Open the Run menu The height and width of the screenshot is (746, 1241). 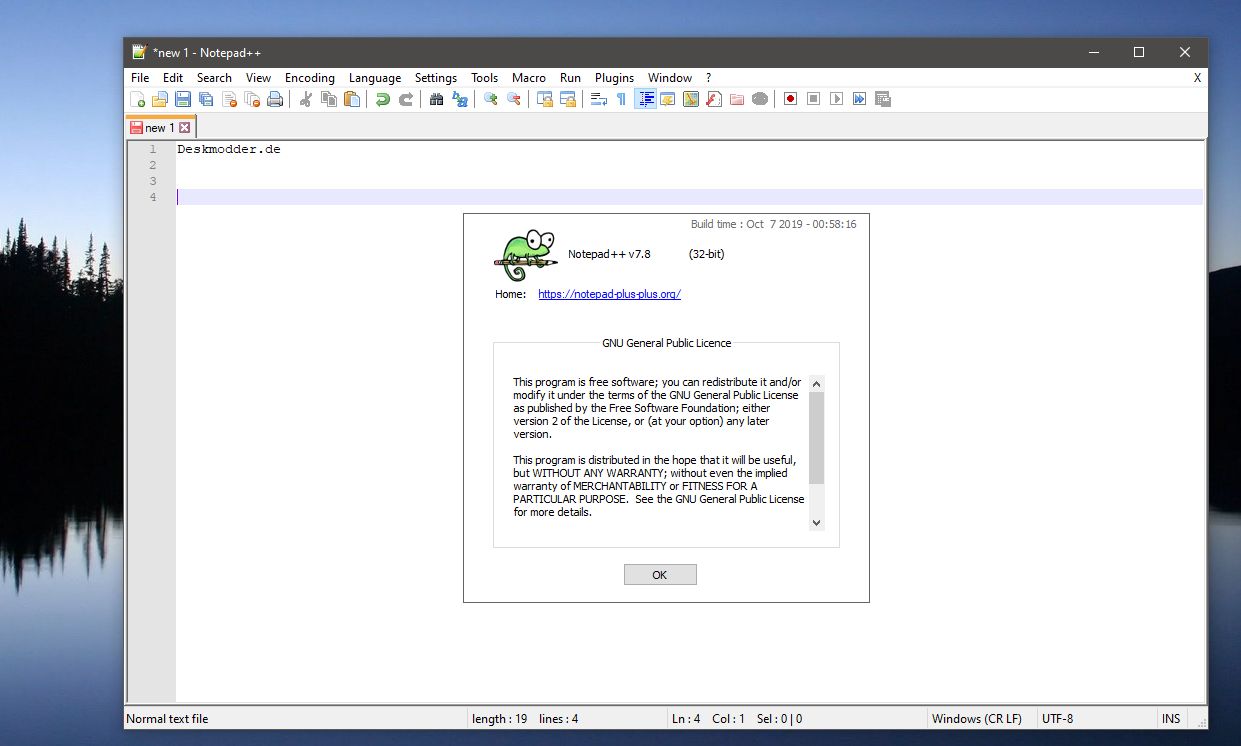point(570,77)
